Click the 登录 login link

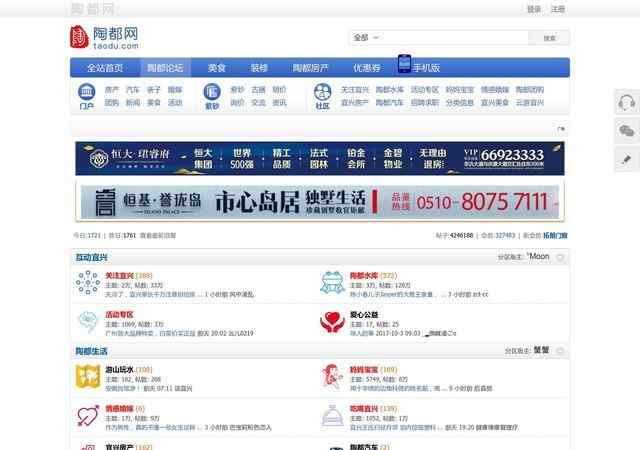533,9
